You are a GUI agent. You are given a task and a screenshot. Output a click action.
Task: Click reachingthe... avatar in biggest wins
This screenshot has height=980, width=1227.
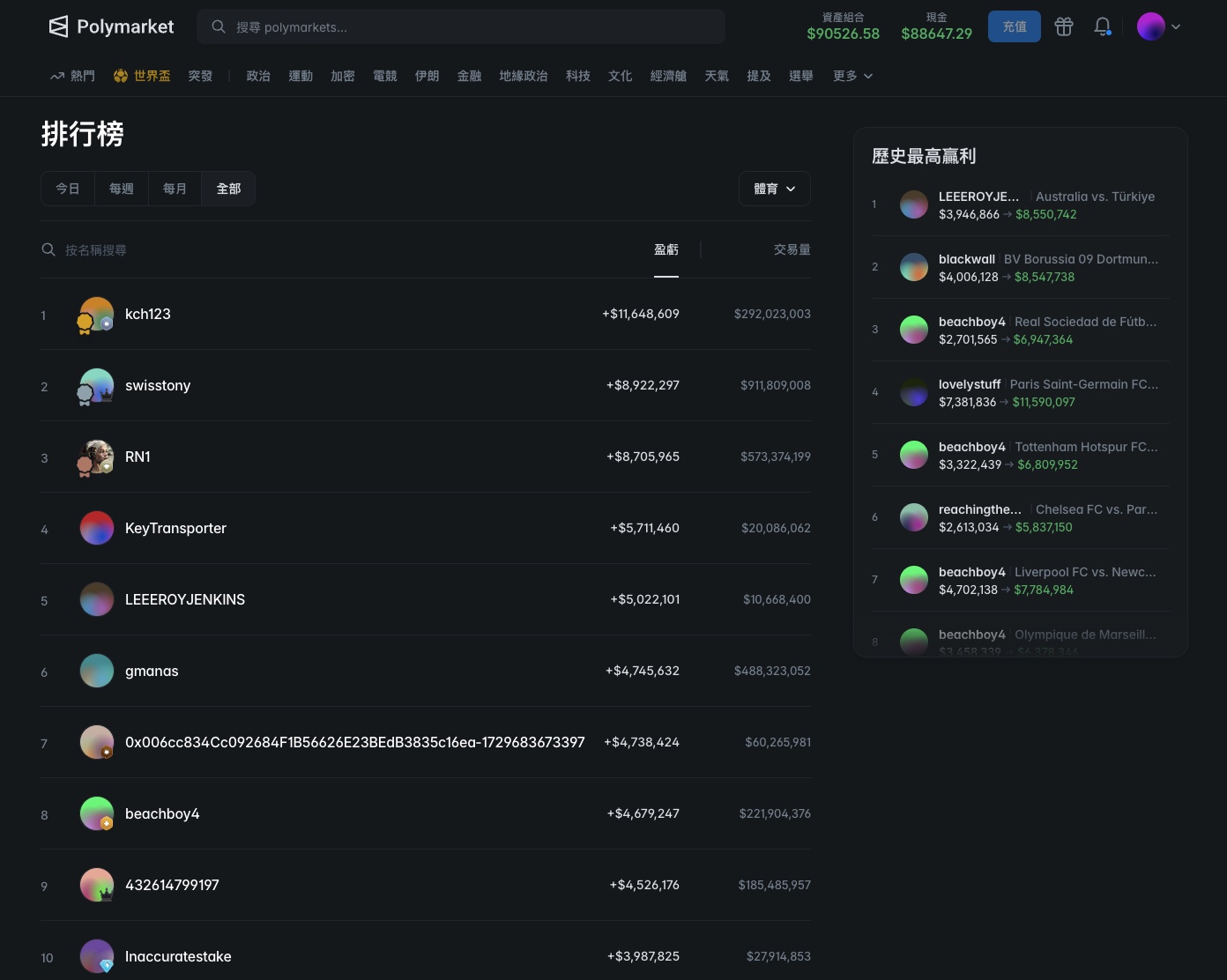[x=914, y=517]
